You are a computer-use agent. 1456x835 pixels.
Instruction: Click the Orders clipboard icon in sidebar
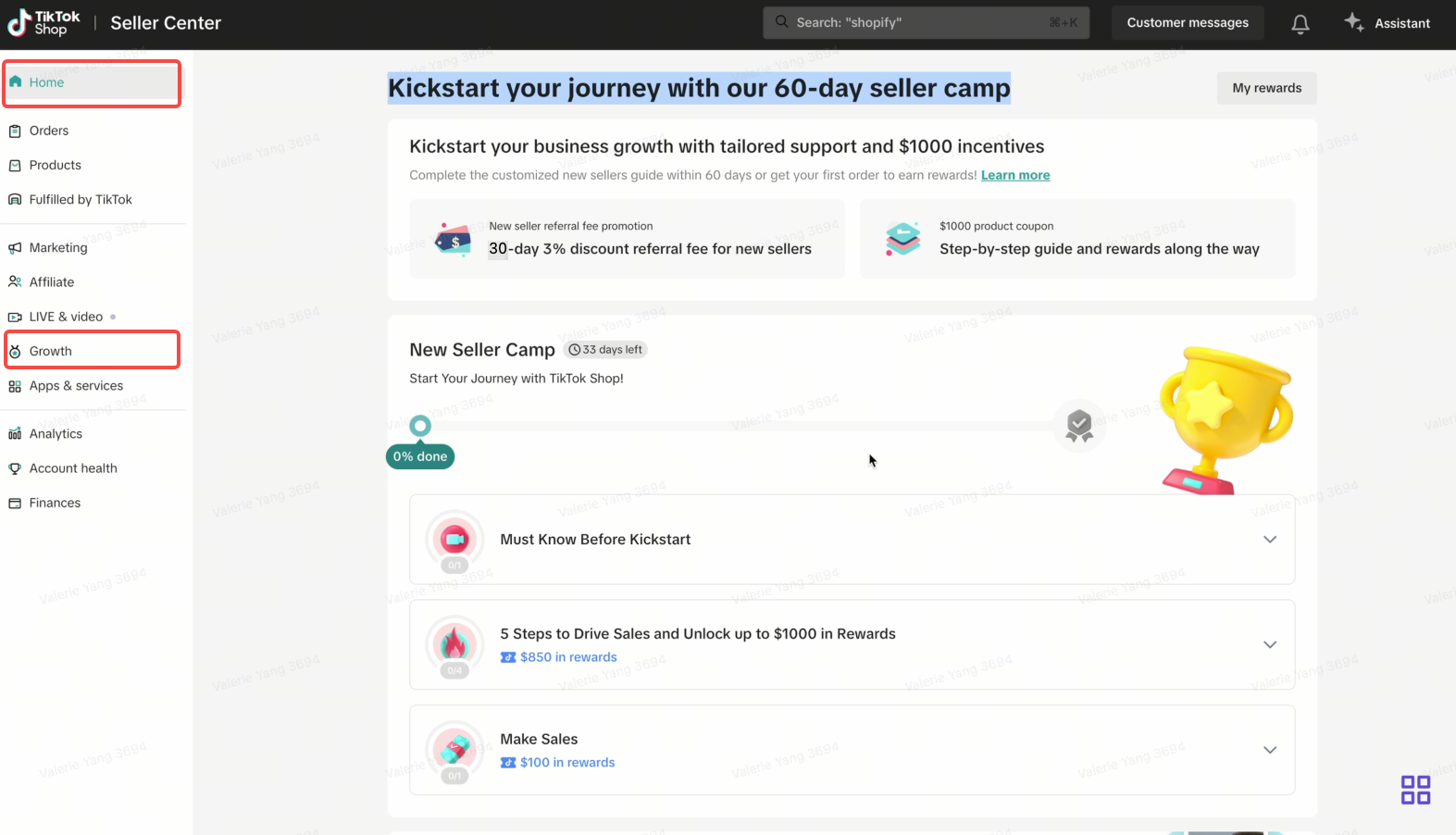click(x=15, y=131)
